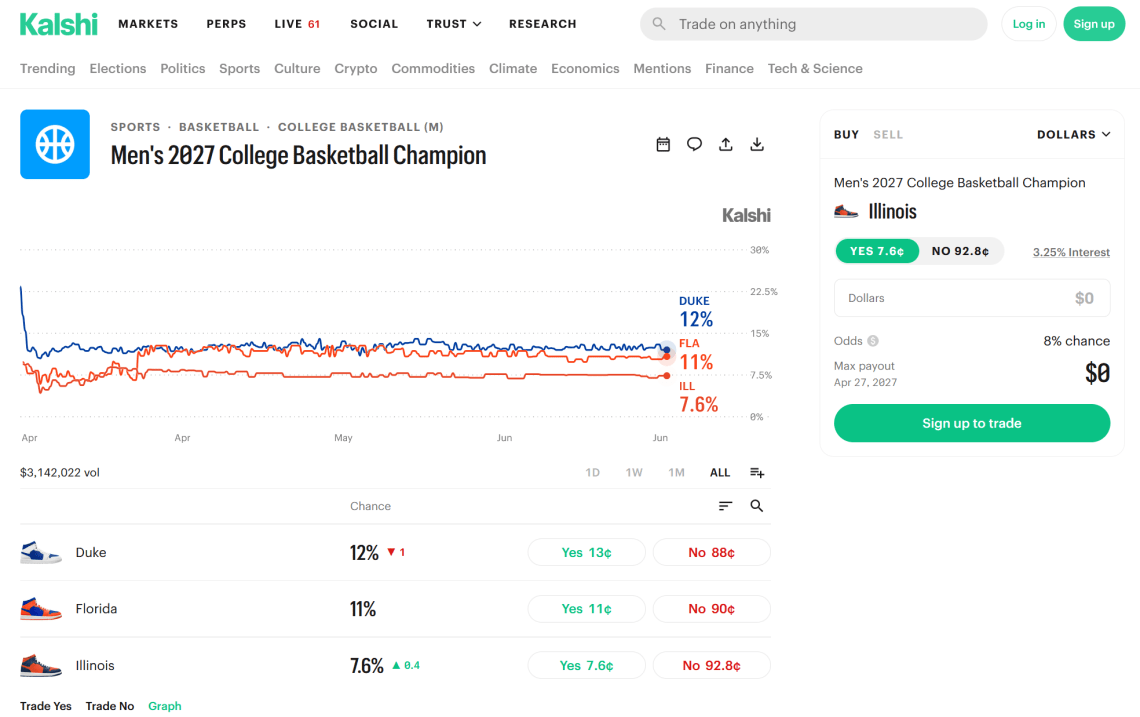Screen dimensions: 1140x717
Task: Select the Politics category
Action: (x=182, y=68)
